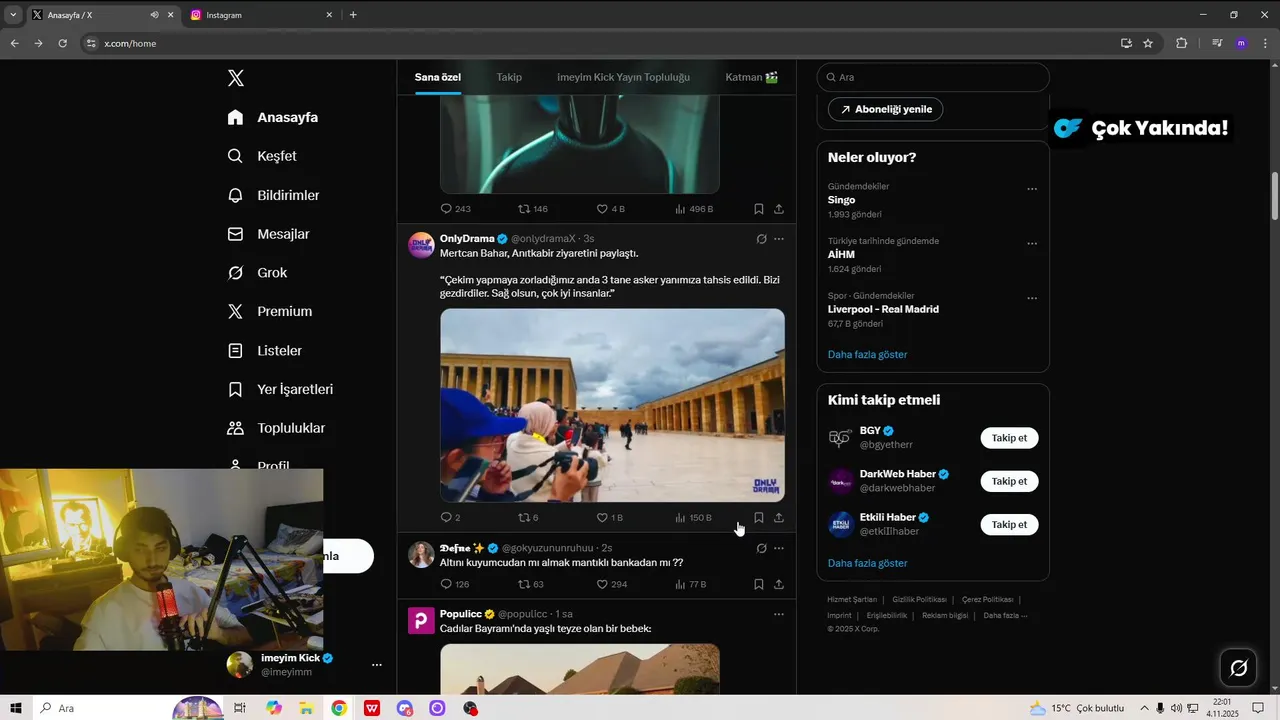
Task: Share the OnlyDrama post
Action: [x=779, y=517]
